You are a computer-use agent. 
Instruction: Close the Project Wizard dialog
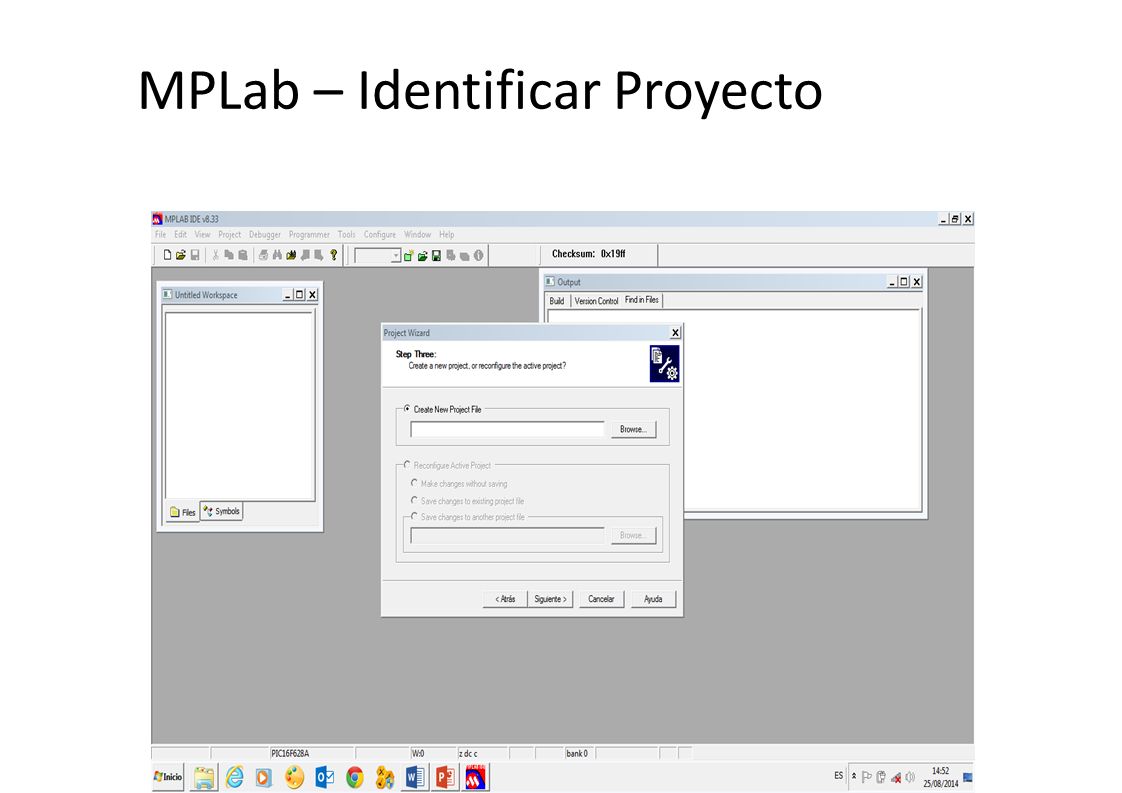pyautogui.click(x=675, y=333)
